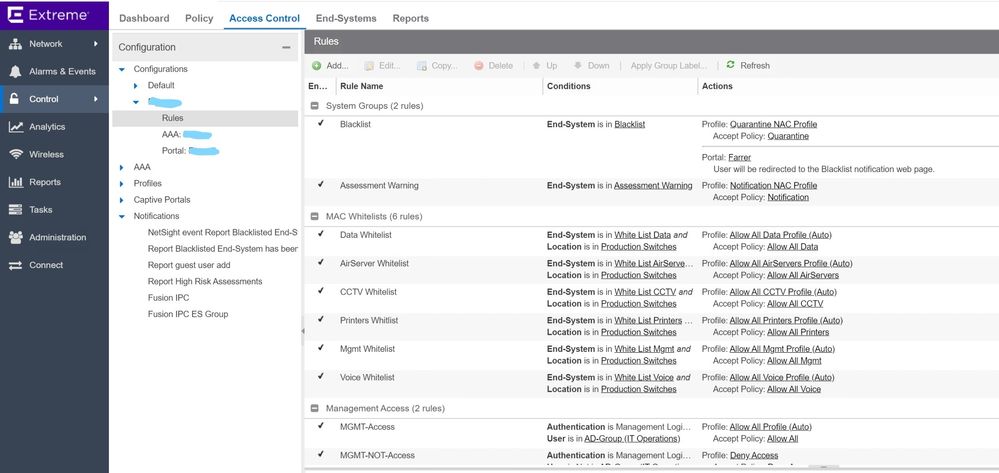This screenshot has width=999, height=473.
Task: Click the green Add rule icon
Action: [x=317, y=66]
